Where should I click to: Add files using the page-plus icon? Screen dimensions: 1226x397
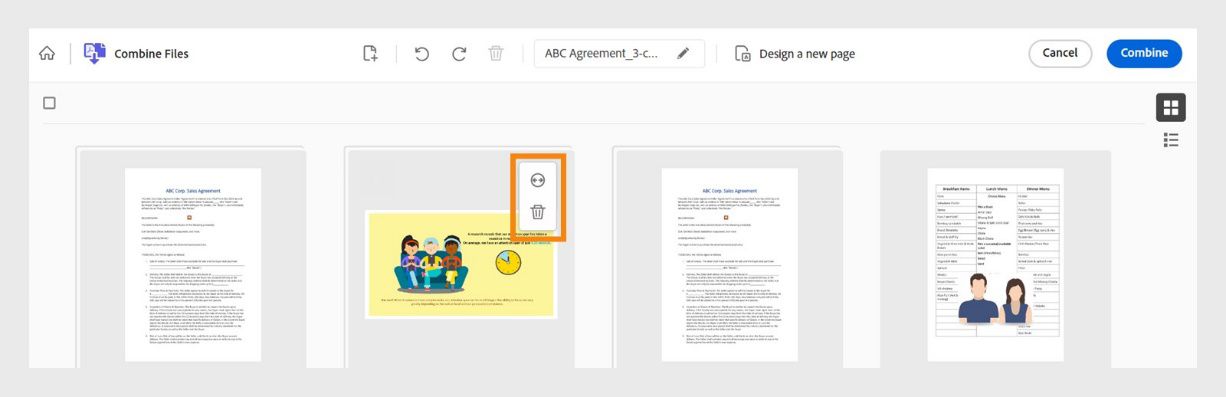370,54
